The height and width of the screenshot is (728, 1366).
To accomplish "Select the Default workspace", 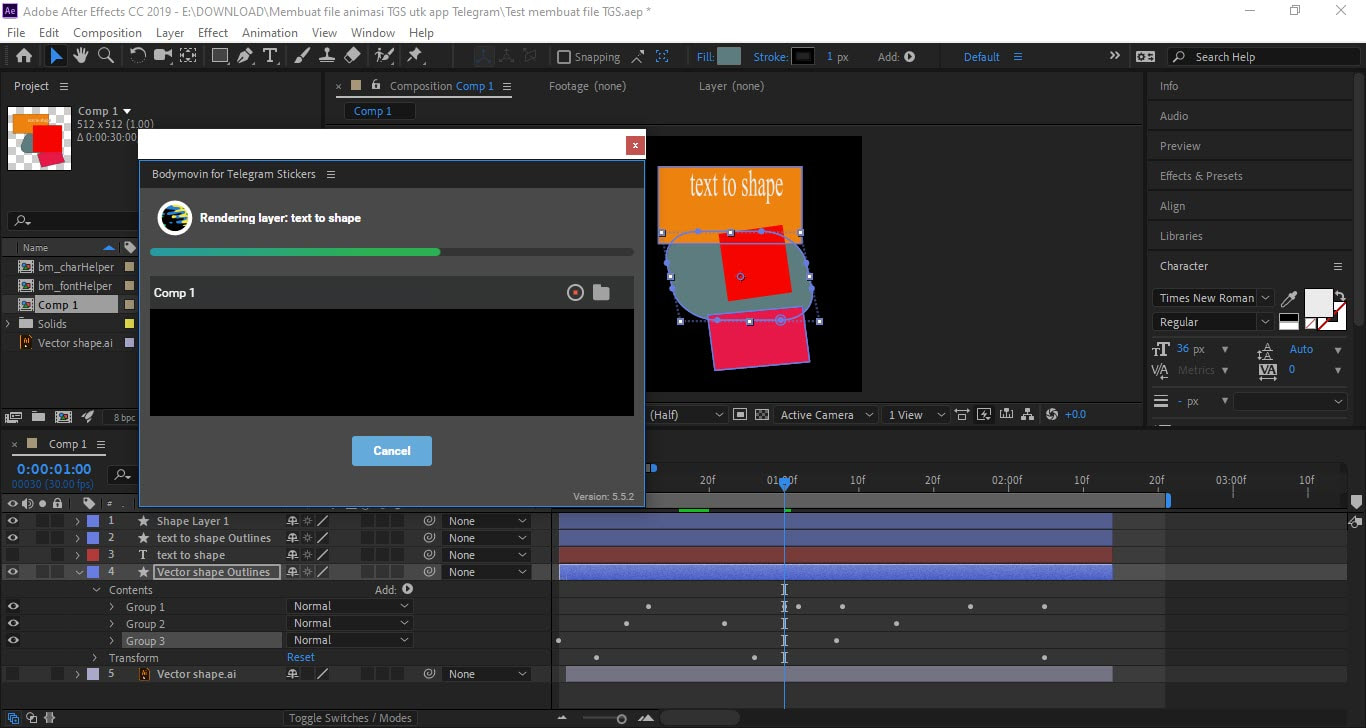I will click(x=982, y=57).
